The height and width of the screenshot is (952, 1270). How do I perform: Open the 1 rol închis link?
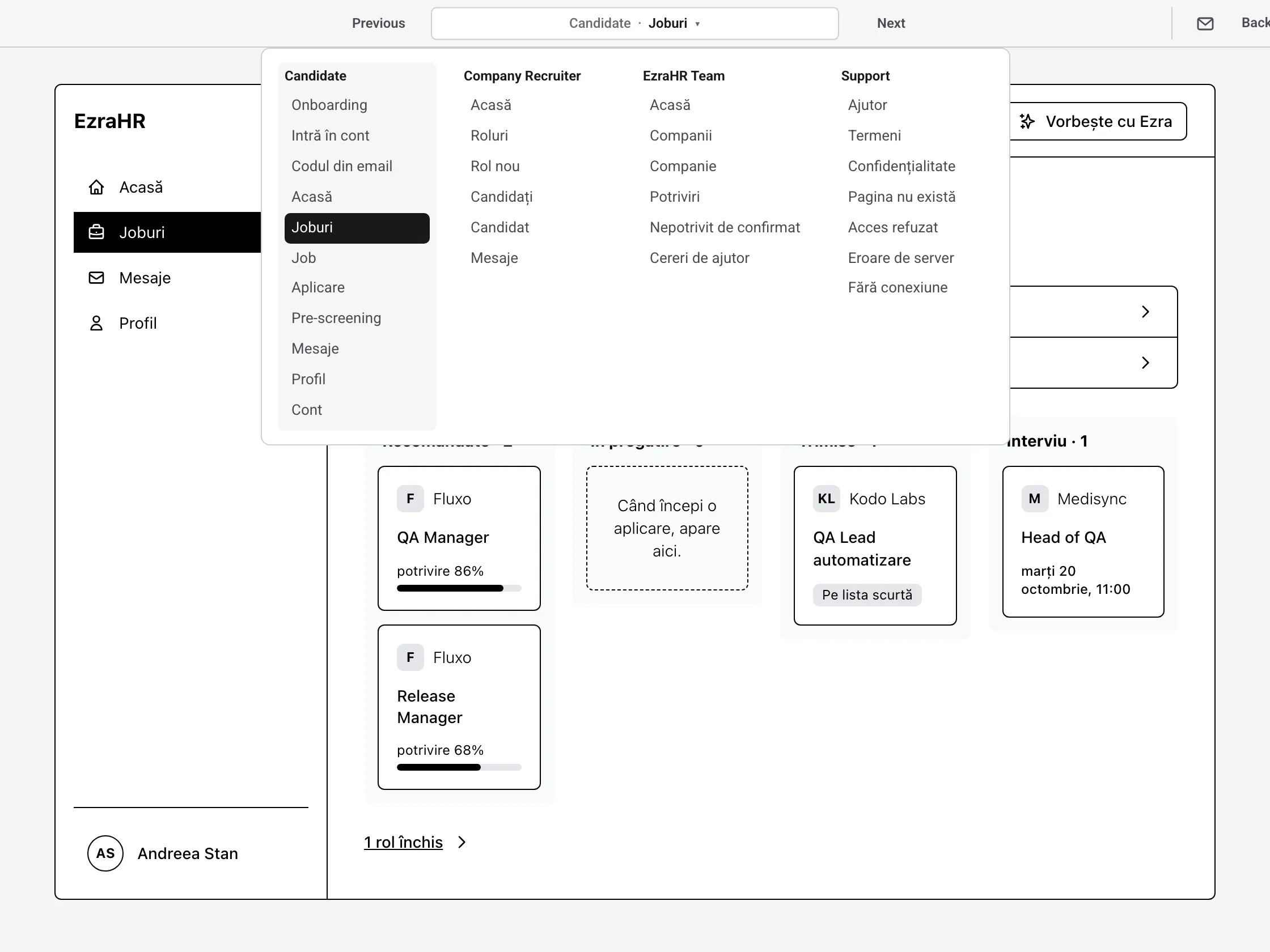click(x=403, y=842)
